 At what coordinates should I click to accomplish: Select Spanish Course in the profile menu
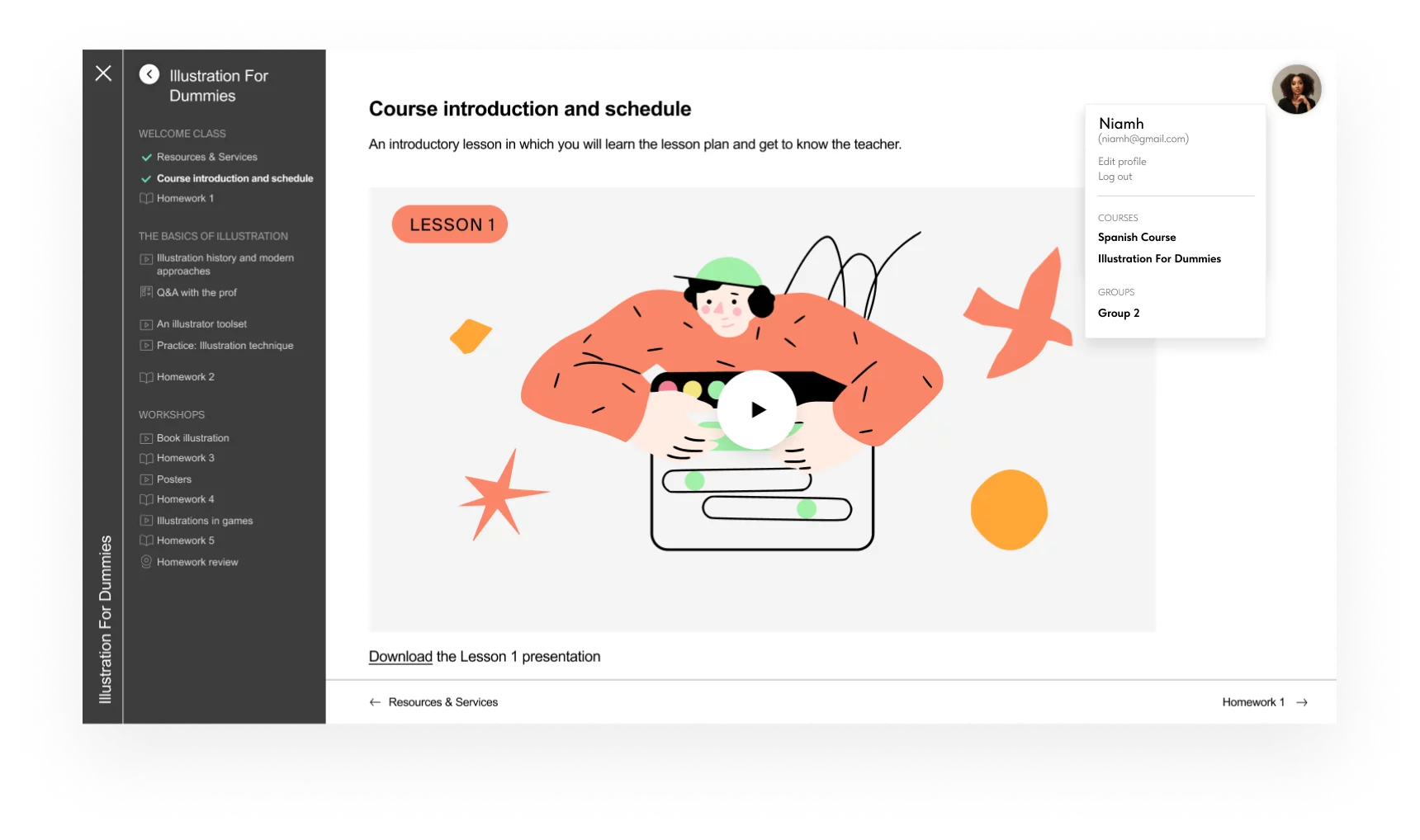[1137, 237]
